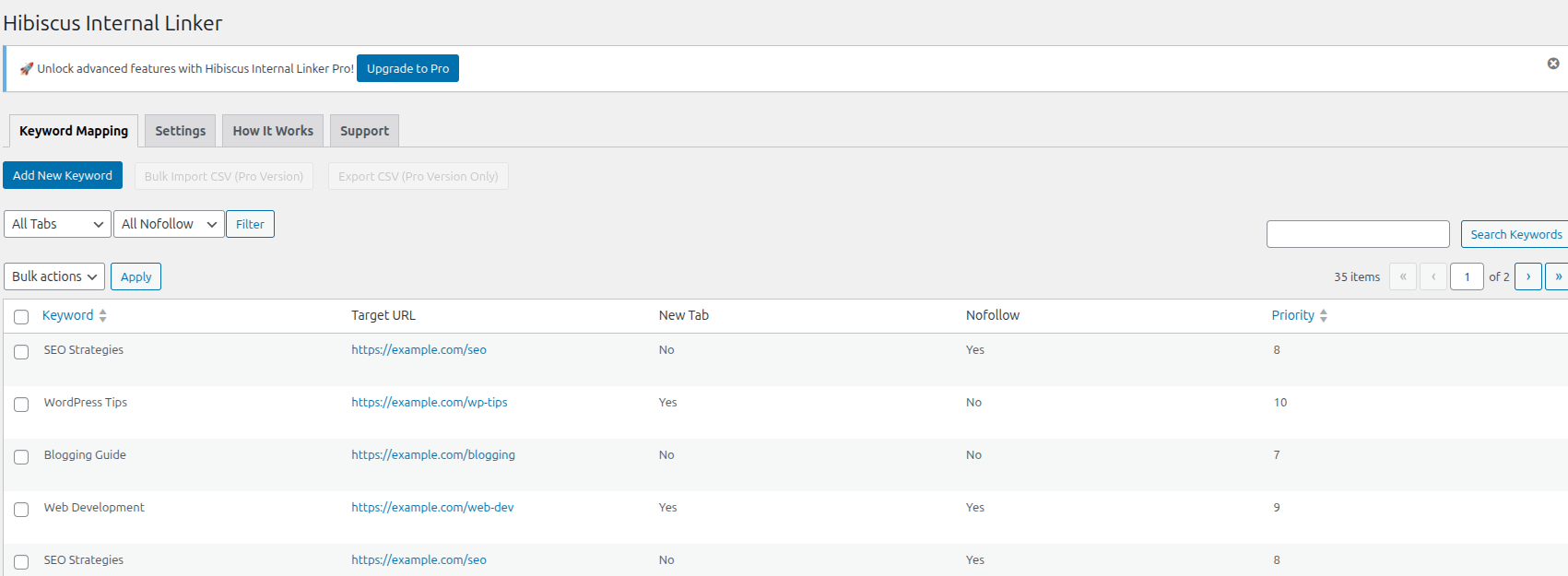Open the Support tab
This screenshot has width=1568, height=576.
tap(364, 131)
